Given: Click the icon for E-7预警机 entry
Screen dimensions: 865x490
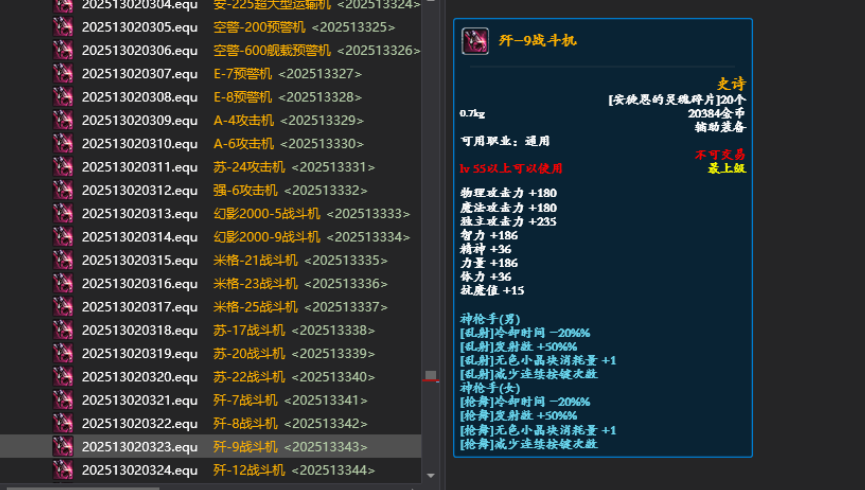Looking at the screenshot, I should click(63, 73).
